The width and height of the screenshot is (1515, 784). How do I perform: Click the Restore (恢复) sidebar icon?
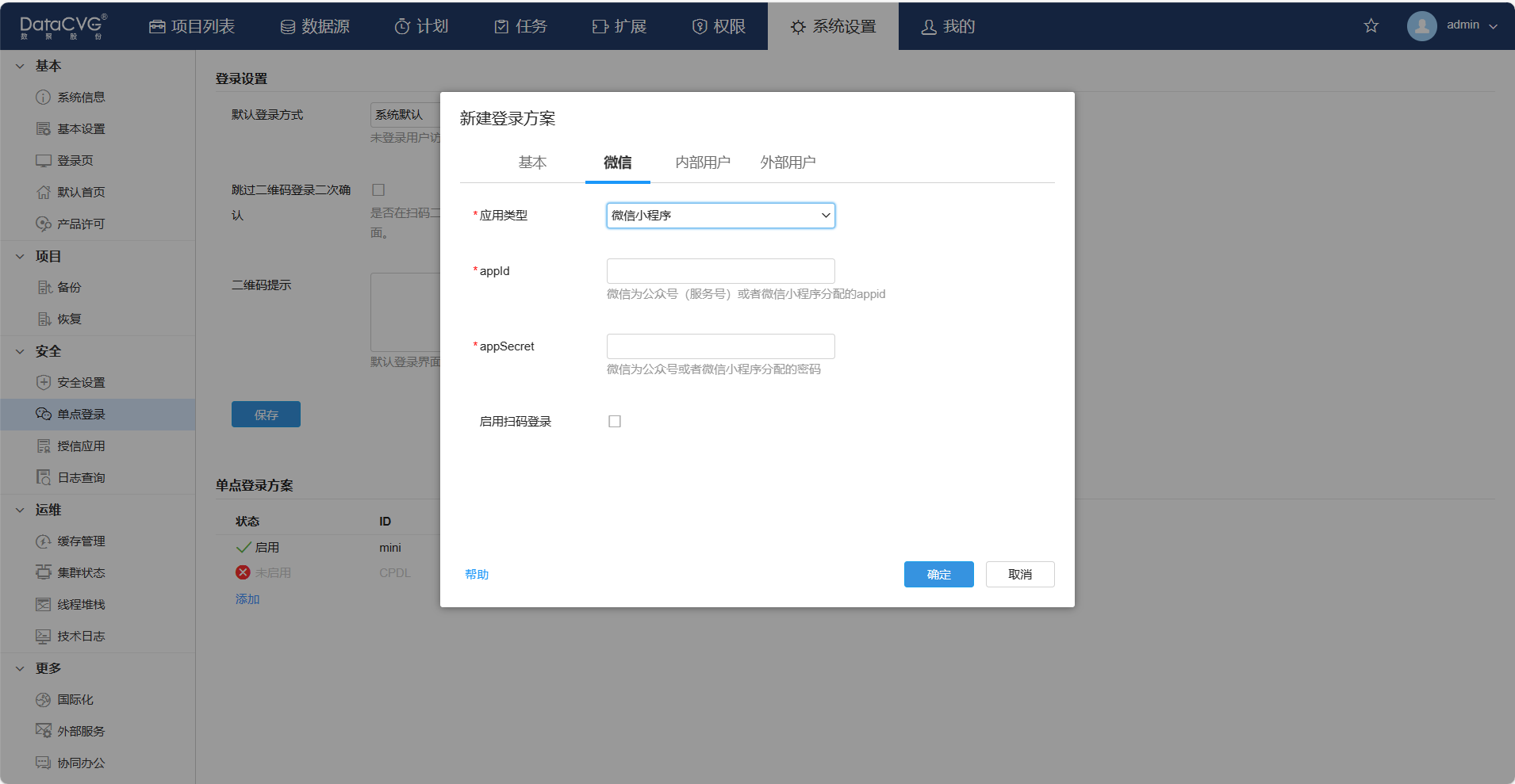44,319
